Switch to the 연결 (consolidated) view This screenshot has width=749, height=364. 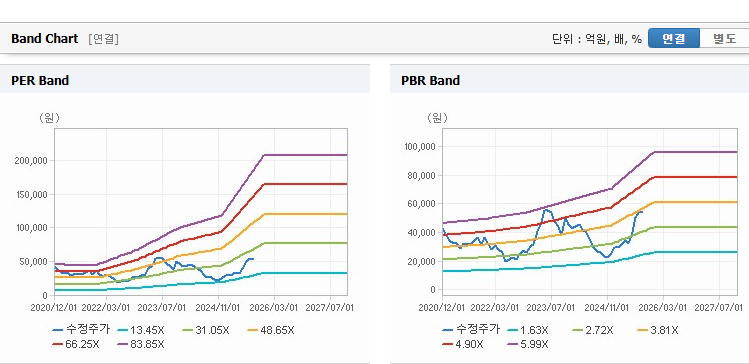pos(674,39)
